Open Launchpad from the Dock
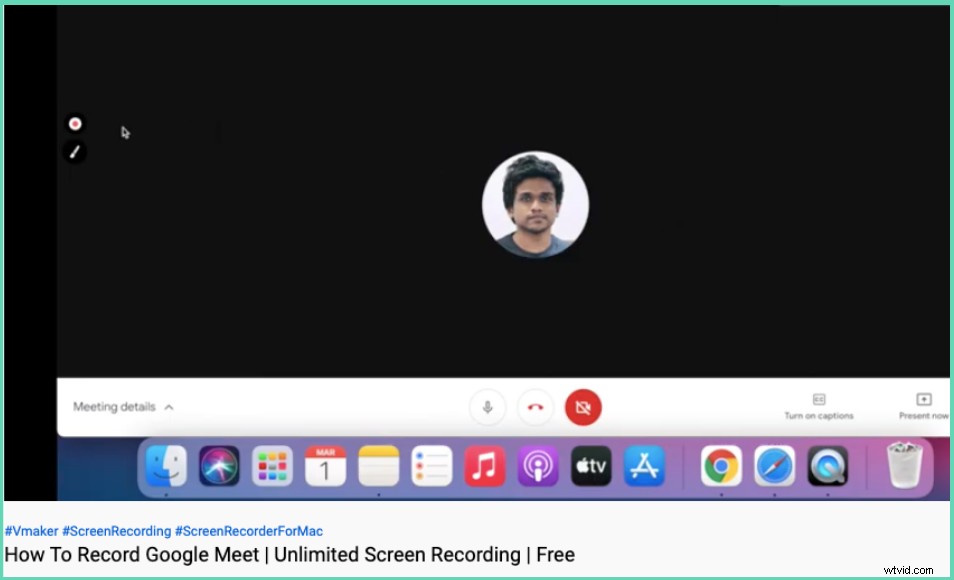Viewport: 954px width, 580px height. click(273, 467)
